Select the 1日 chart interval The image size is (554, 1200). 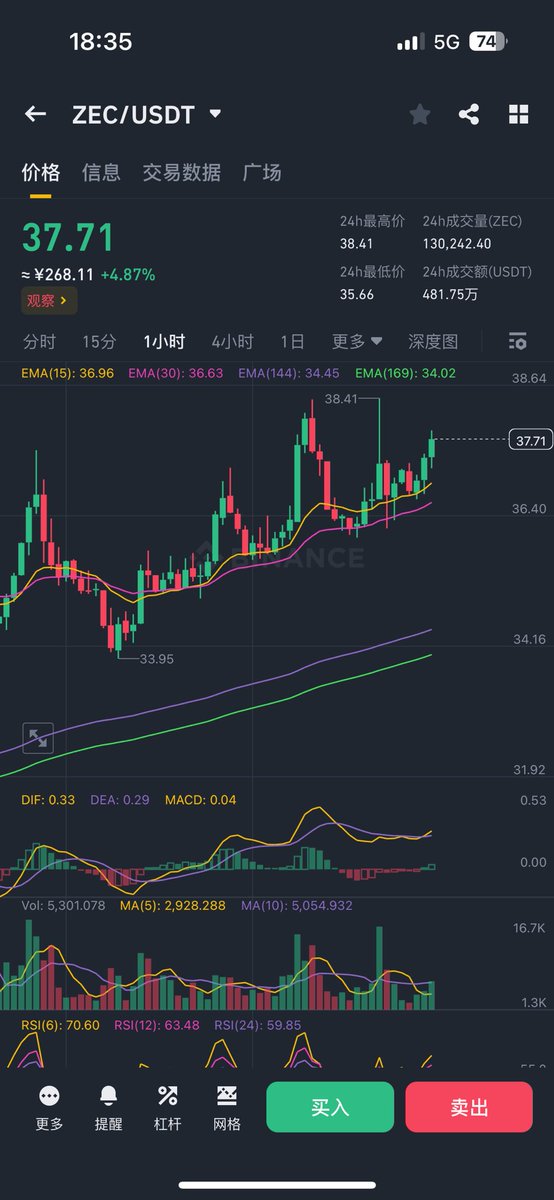(x=292, y=341)
